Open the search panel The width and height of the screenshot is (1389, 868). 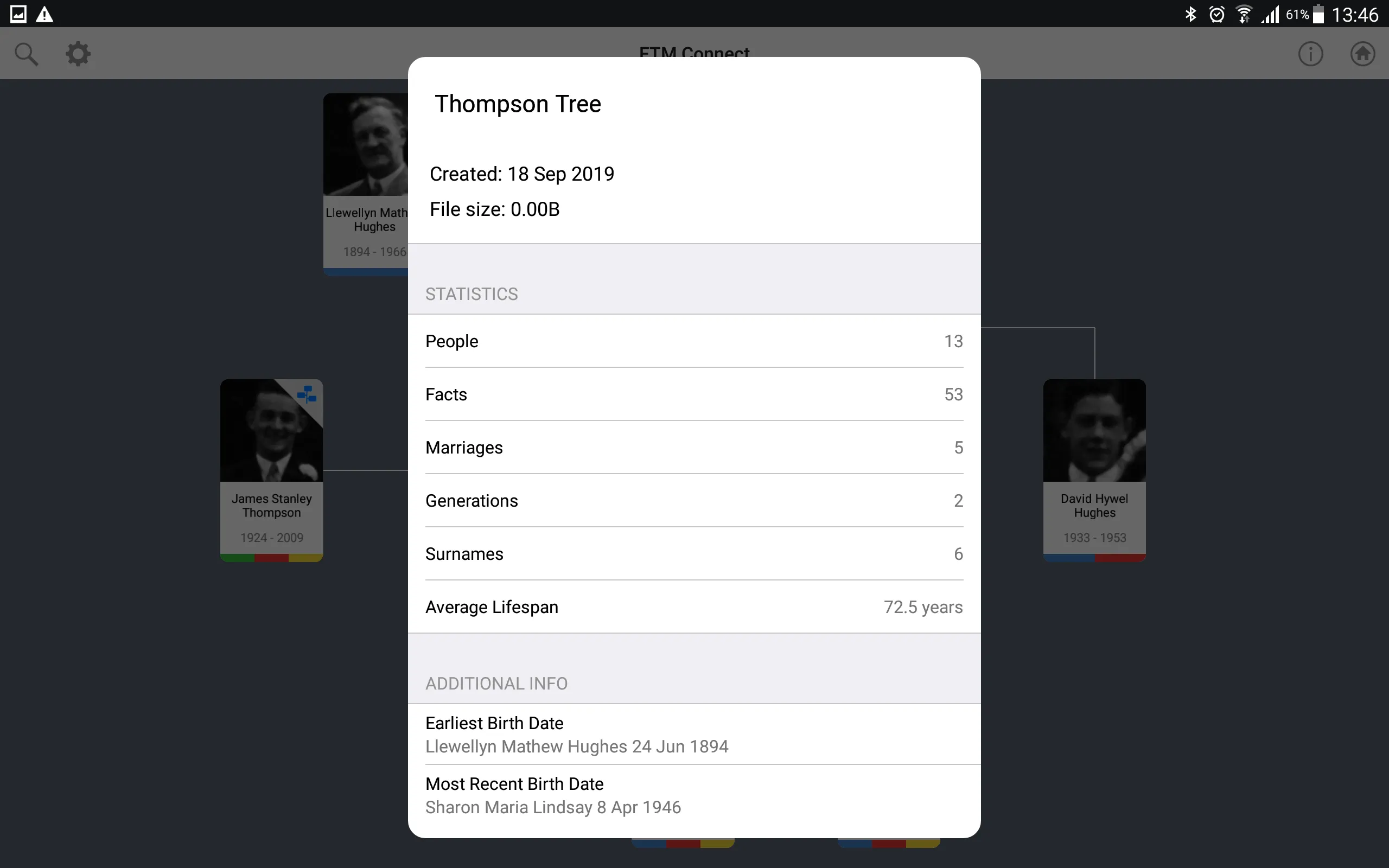[x=26, y=53]
